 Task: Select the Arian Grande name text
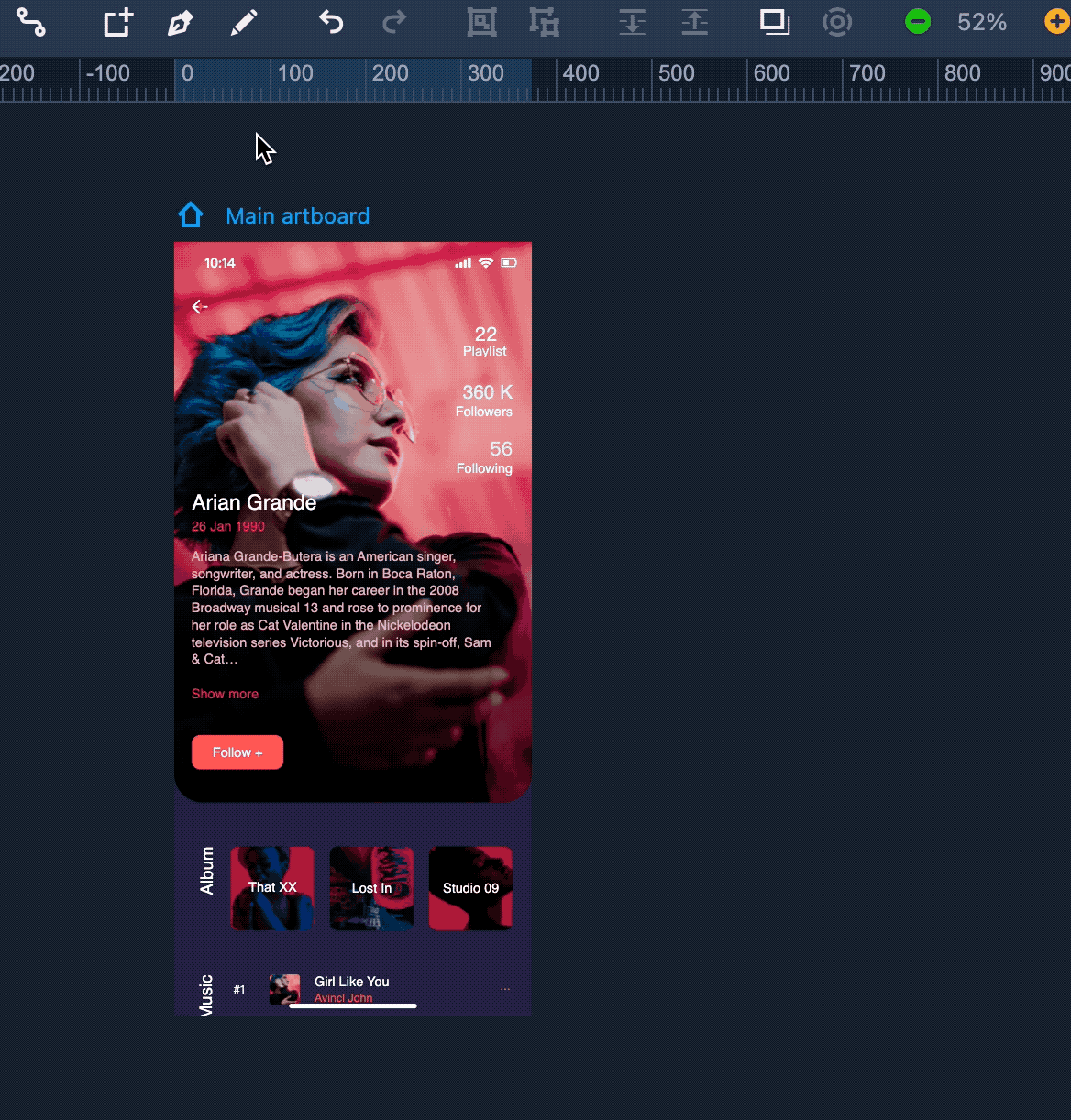tap(254, 502)
